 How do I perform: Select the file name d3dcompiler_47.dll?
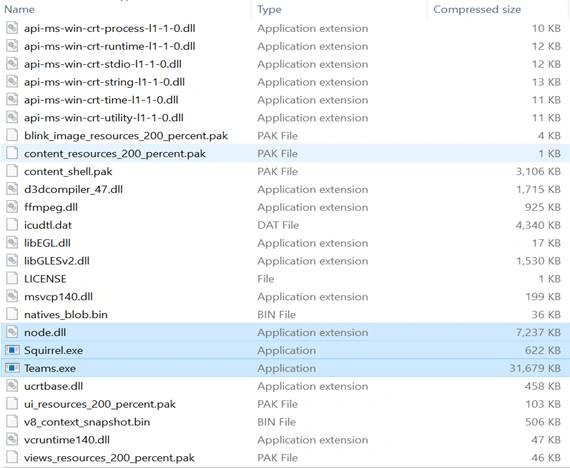pyautogui.click(x=73, y=189)
